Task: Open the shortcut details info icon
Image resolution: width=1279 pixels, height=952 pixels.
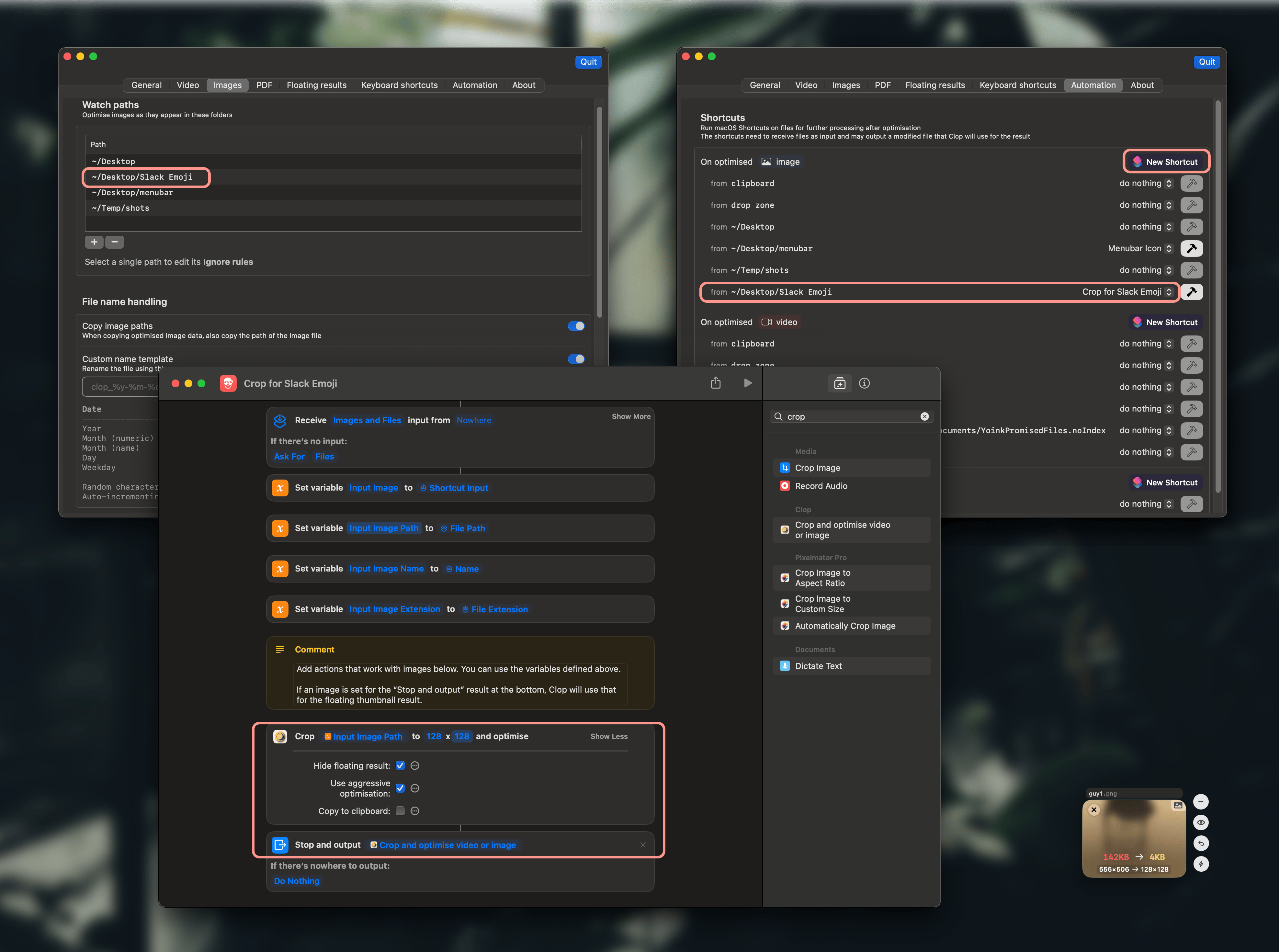Action: 864,383
